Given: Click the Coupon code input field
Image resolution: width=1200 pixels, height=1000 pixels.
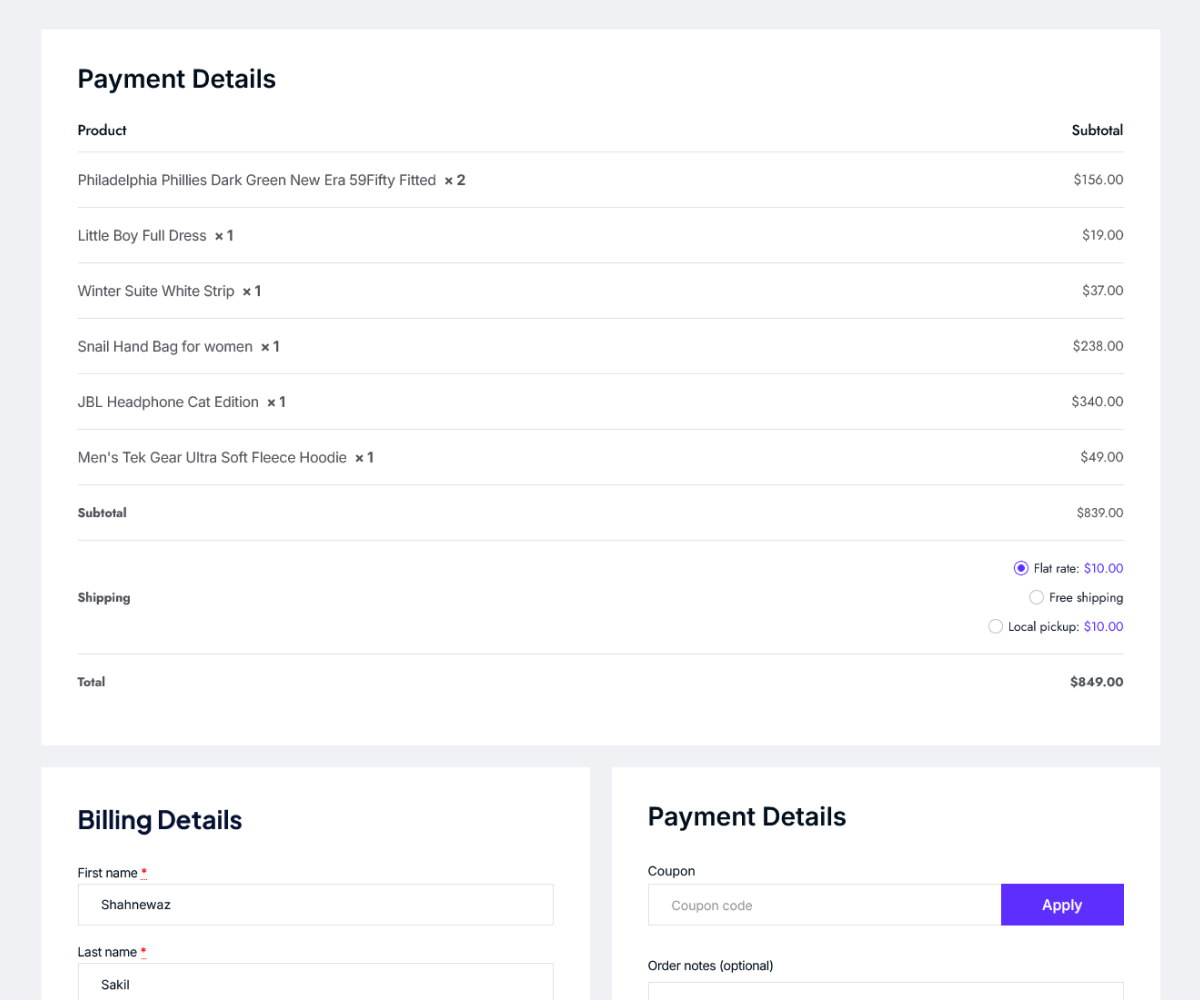Looking at the screenshot, I should point(824,905).
